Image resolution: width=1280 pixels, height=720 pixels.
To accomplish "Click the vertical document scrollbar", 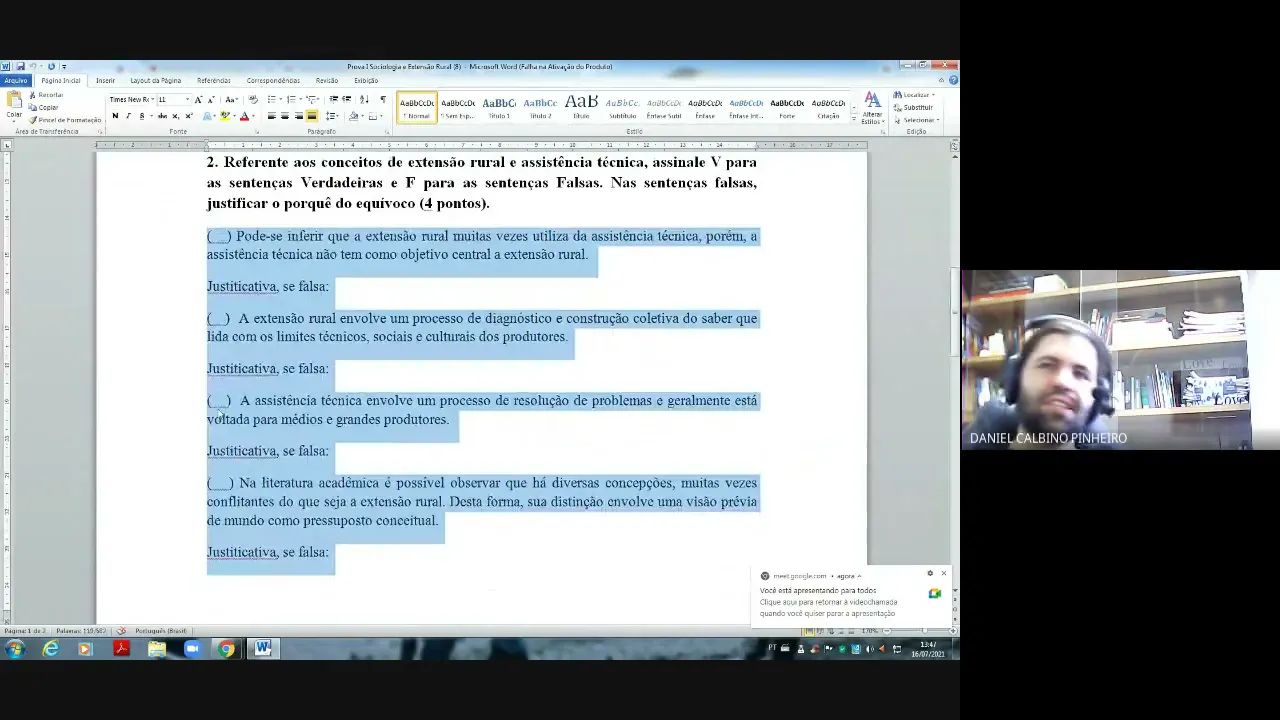I will coord(955,310).
